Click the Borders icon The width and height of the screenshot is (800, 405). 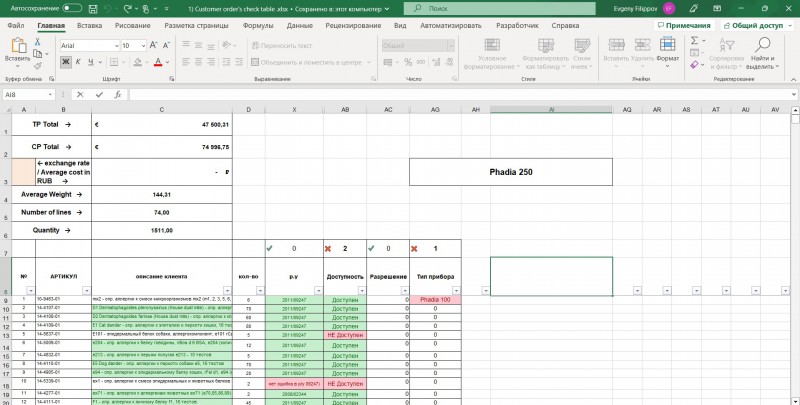coord(114,62)
